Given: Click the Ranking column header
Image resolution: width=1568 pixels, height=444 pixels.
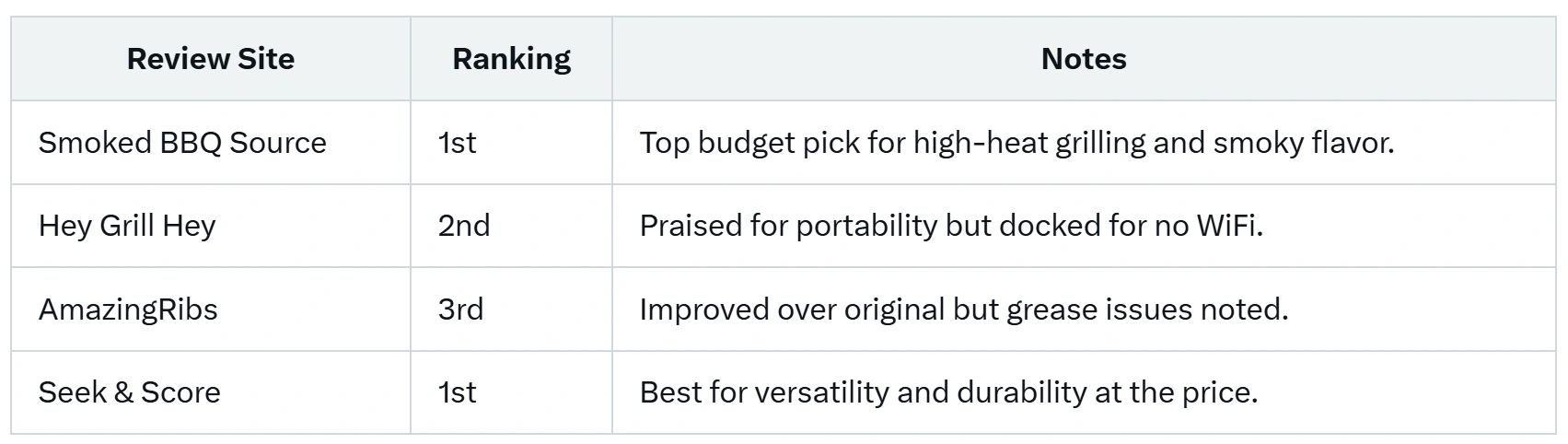Looking at the screenshot, I should (x=511, y=59).
